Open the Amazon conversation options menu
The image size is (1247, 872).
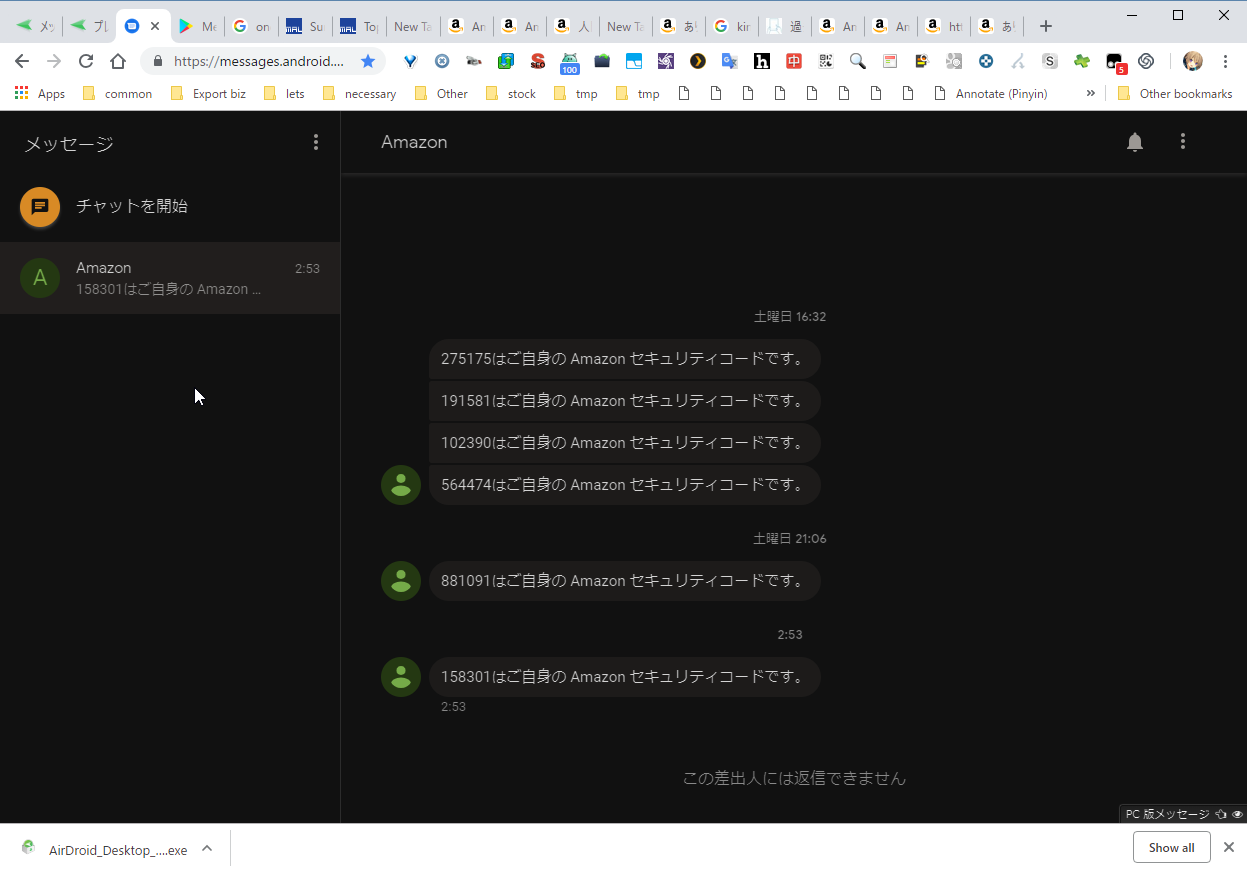[1183, 142]
